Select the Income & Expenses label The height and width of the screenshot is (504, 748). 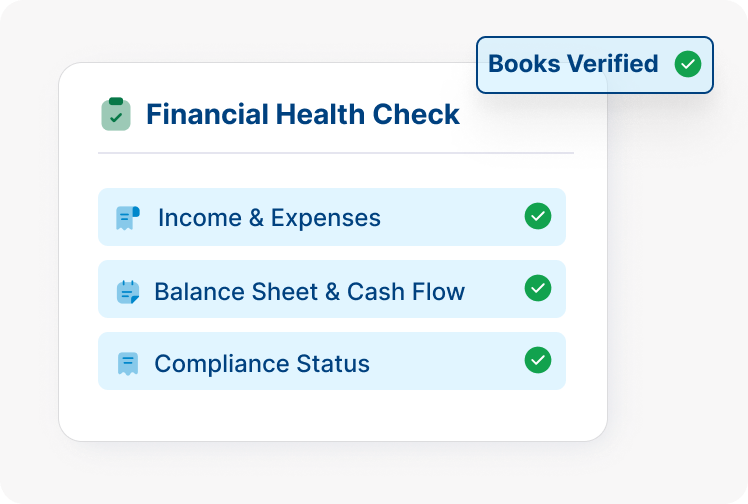click(269, 218)
